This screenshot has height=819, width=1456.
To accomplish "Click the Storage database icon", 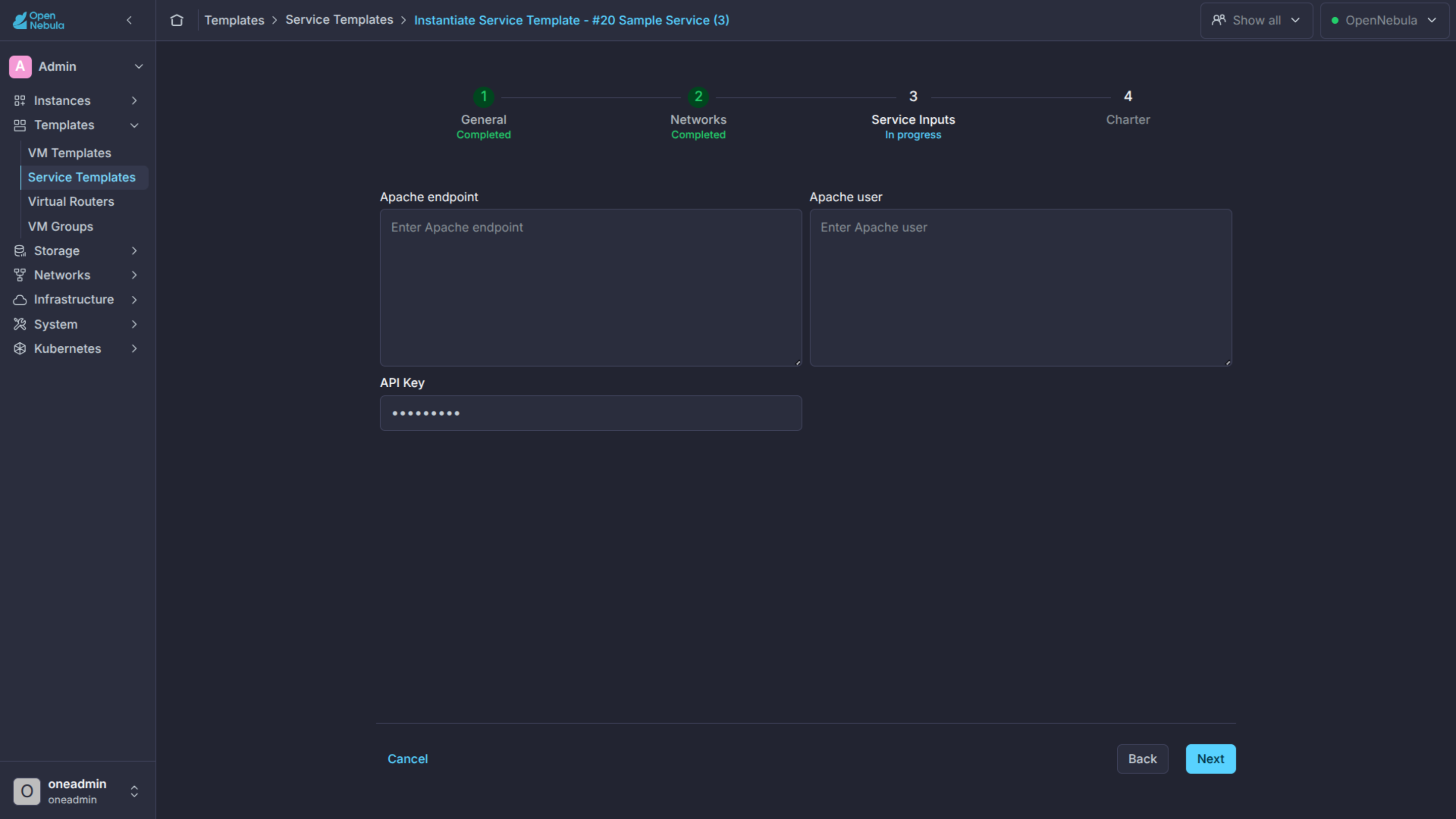I will click(x=20, y=251).
